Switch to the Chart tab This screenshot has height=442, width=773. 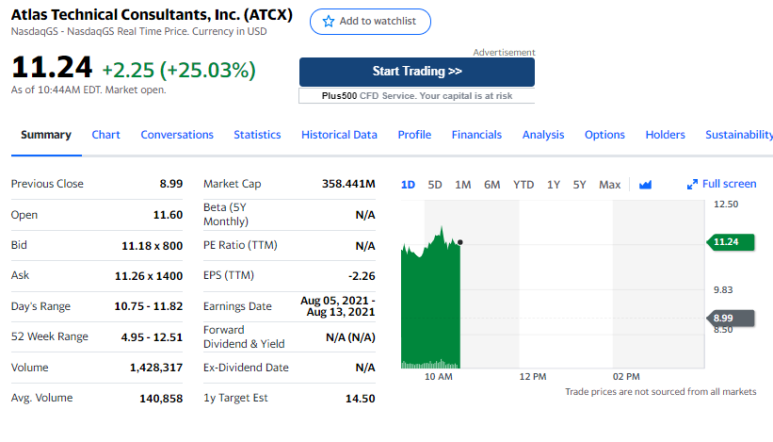coord(105,135)
